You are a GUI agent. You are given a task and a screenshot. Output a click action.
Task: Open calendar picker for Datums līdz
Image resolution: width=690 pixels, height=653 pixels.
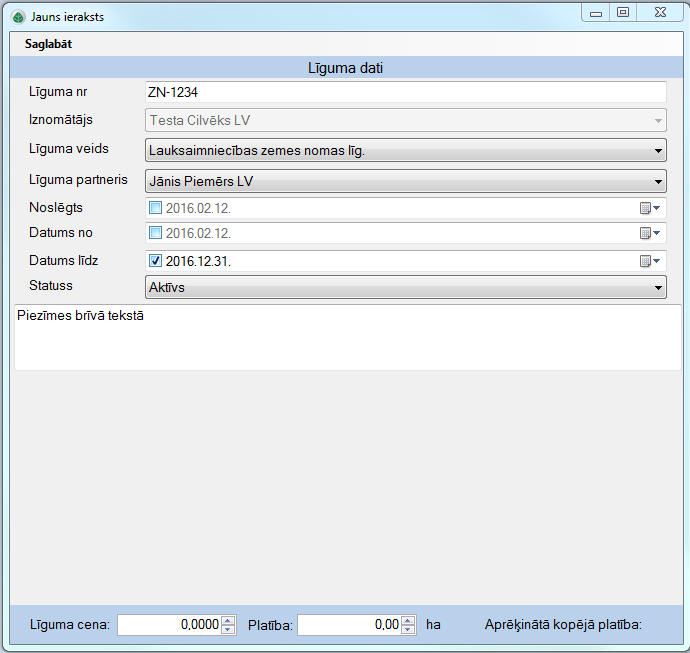(x=649, y=261)
